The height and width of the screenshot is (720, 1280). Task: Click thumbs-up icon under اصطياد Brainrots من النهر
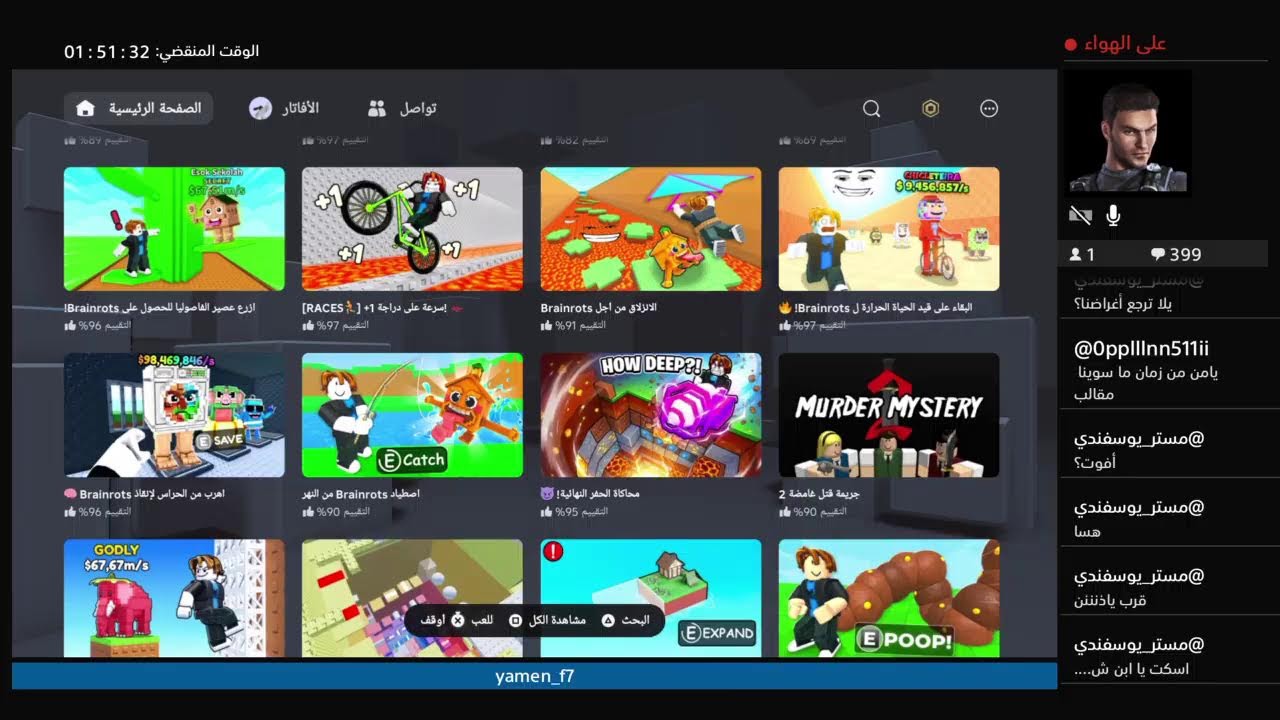(x=309, y=512)
